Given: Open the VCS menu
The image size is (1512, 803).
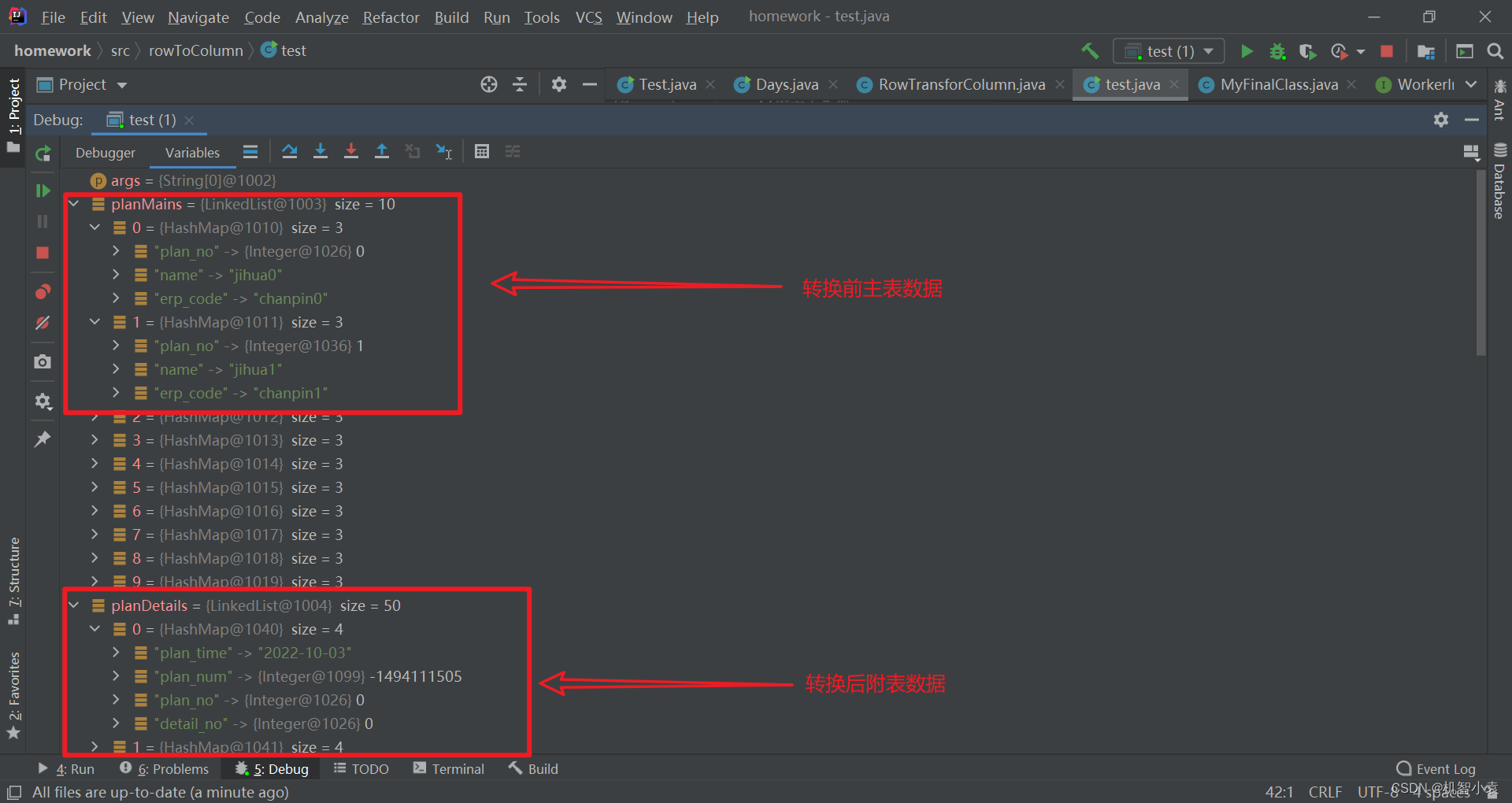Looking at the screenshot, I should pyautogui.click(x=588, y=17).
